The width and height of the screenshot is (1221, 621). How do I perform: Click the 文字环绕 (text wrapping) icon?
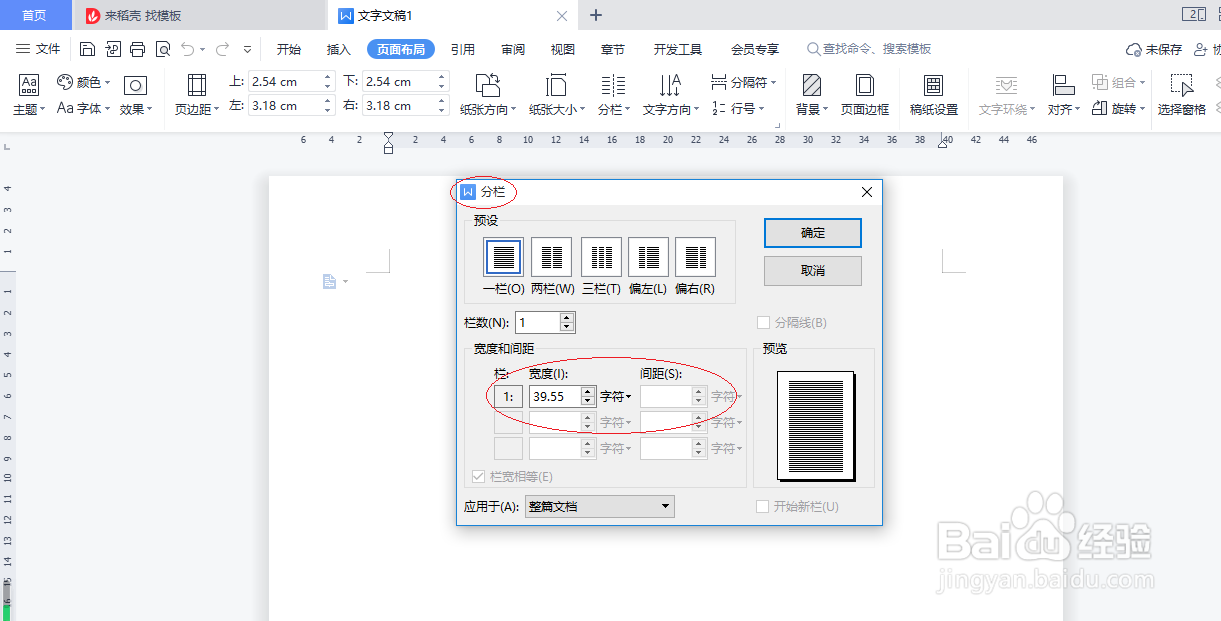coord(1005,95)
